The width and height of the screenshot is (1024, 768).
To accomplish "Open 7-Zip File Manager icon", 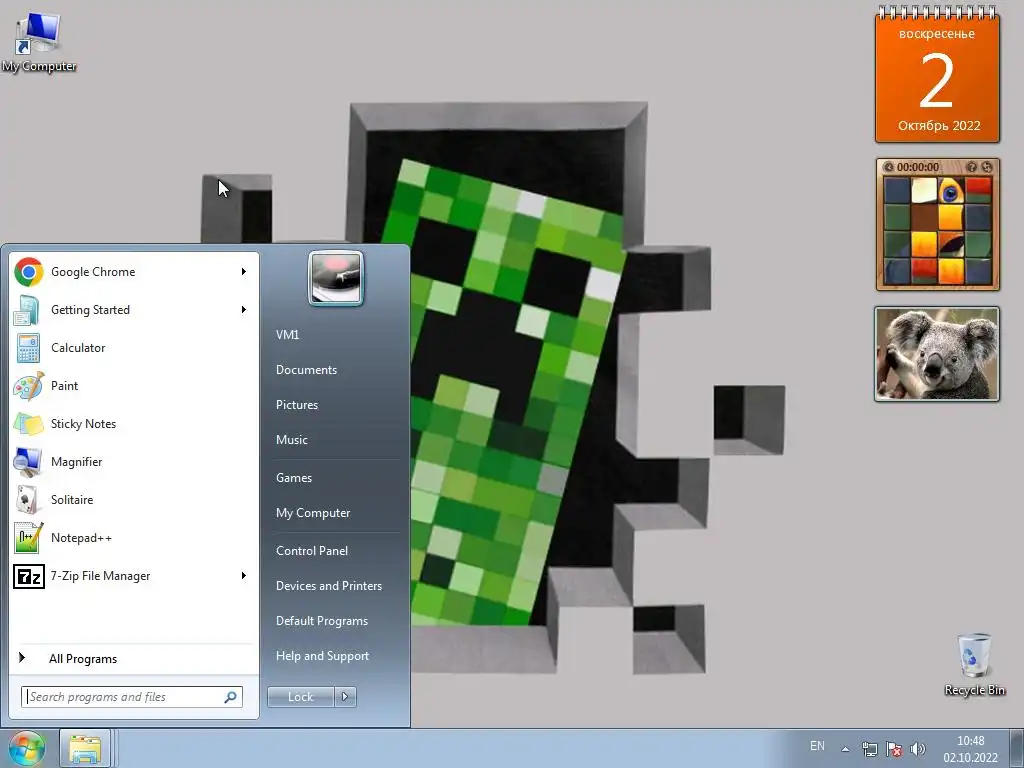I will point(28,575).
